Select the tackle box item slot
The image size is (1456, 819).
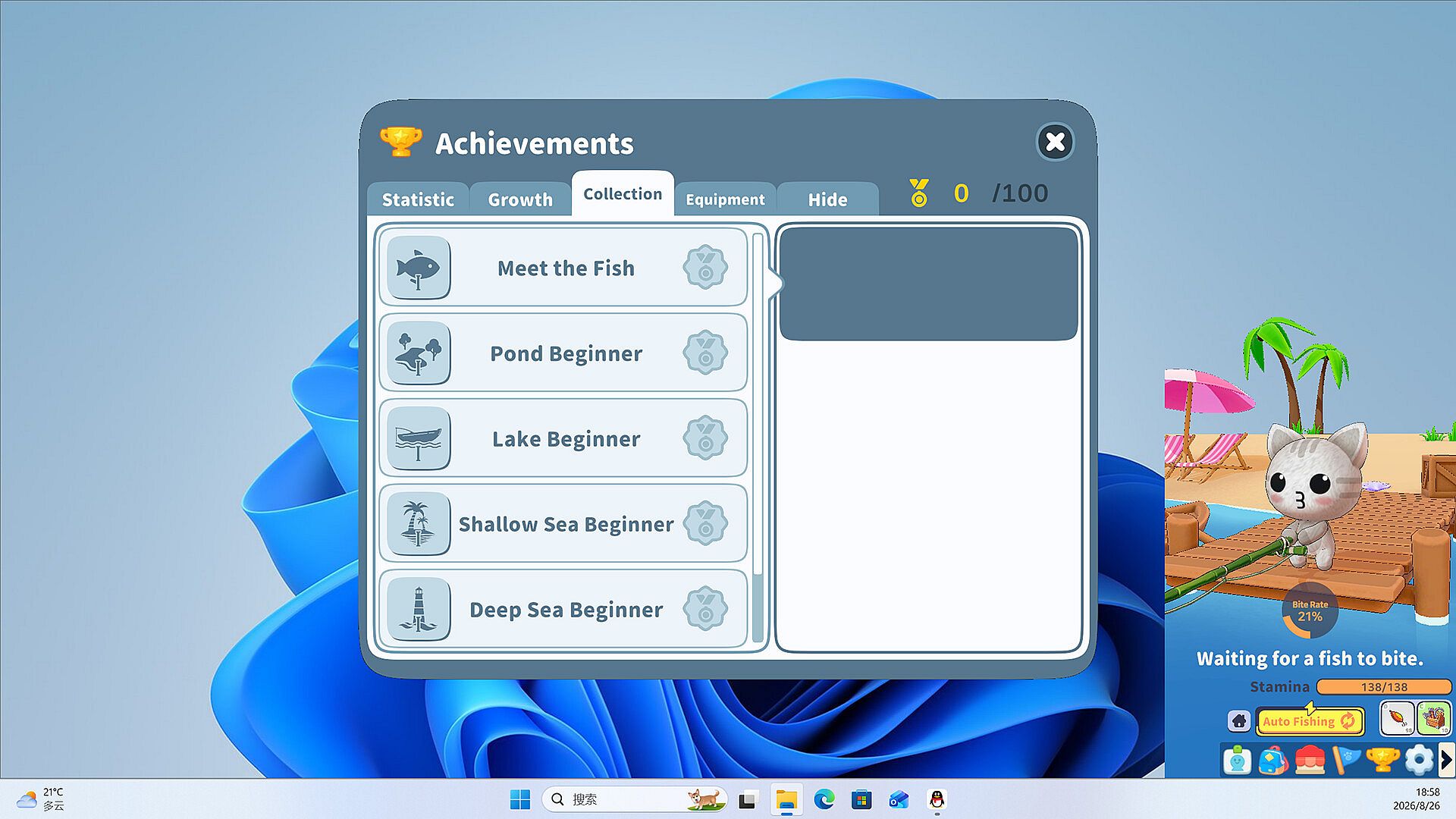(x=1433, y=718)
